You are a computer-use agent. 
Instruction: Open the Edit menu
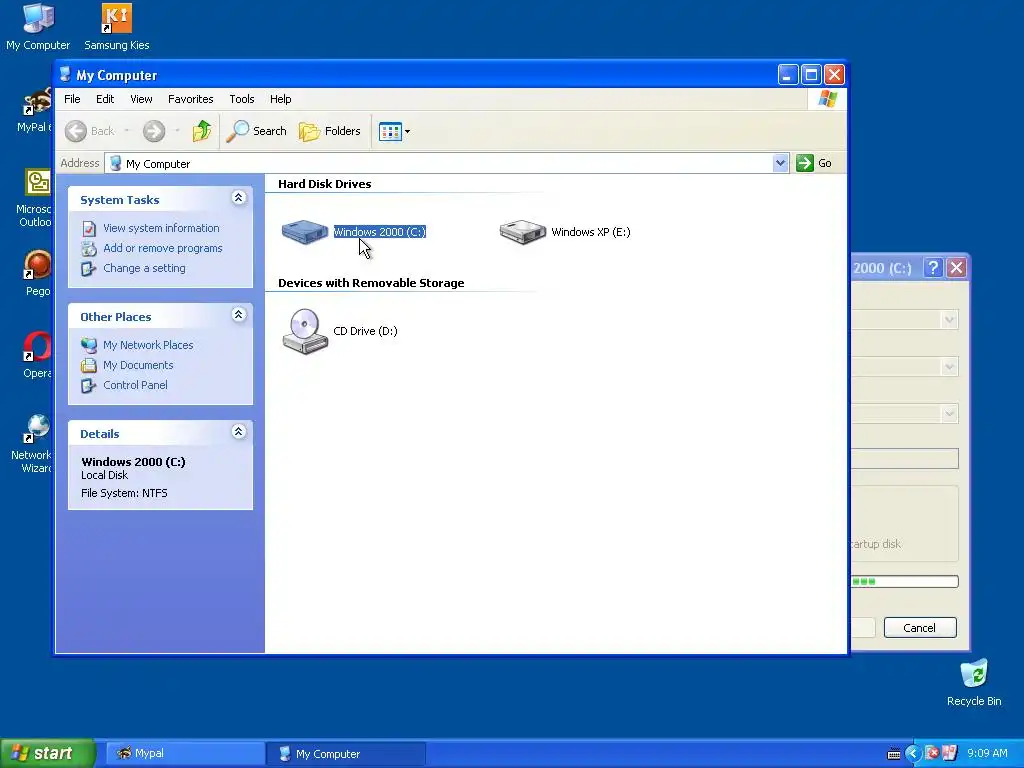[105, 99]
